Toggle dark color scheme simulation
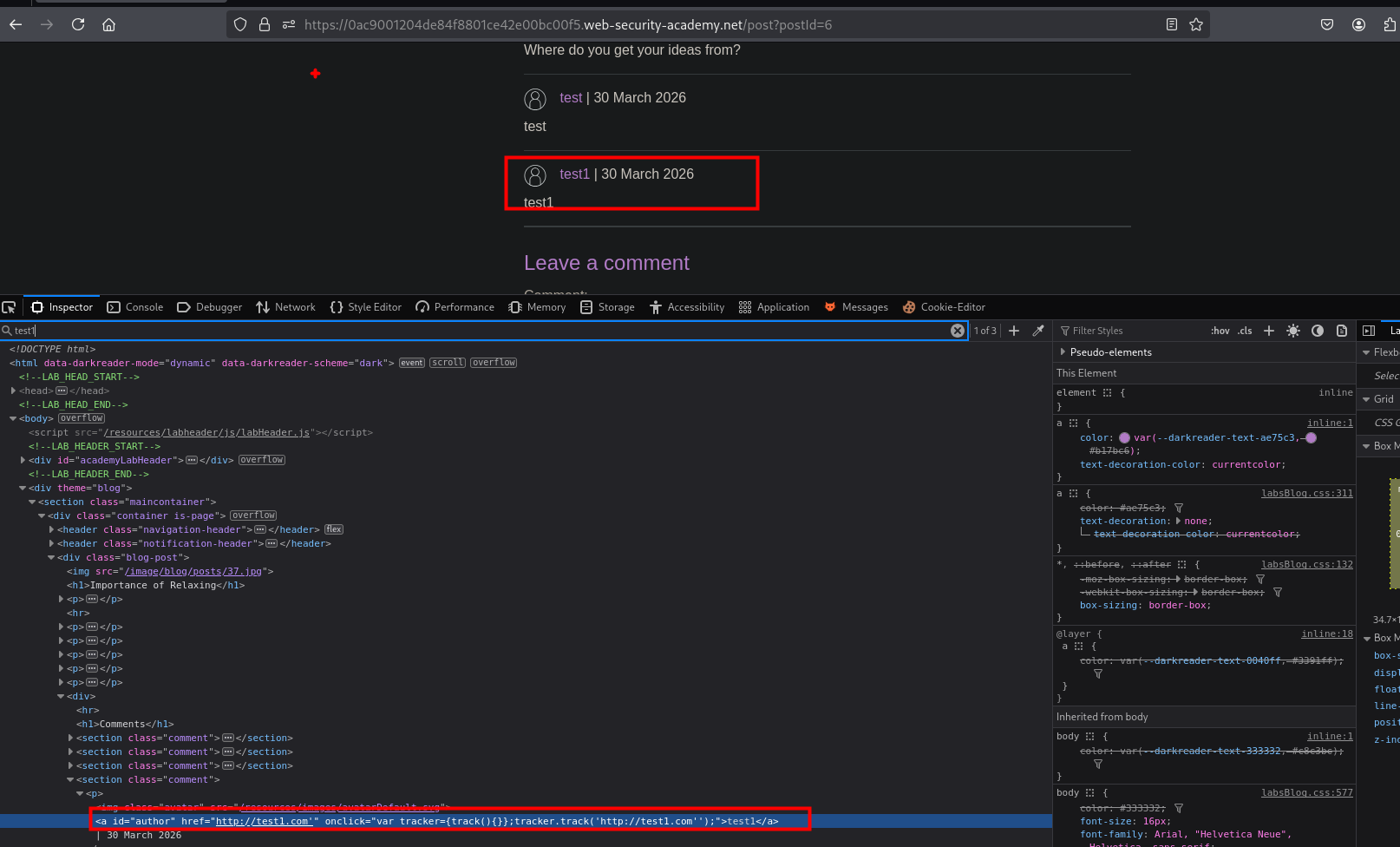This screenshot has width=1400, height=847. [1318, 331]
